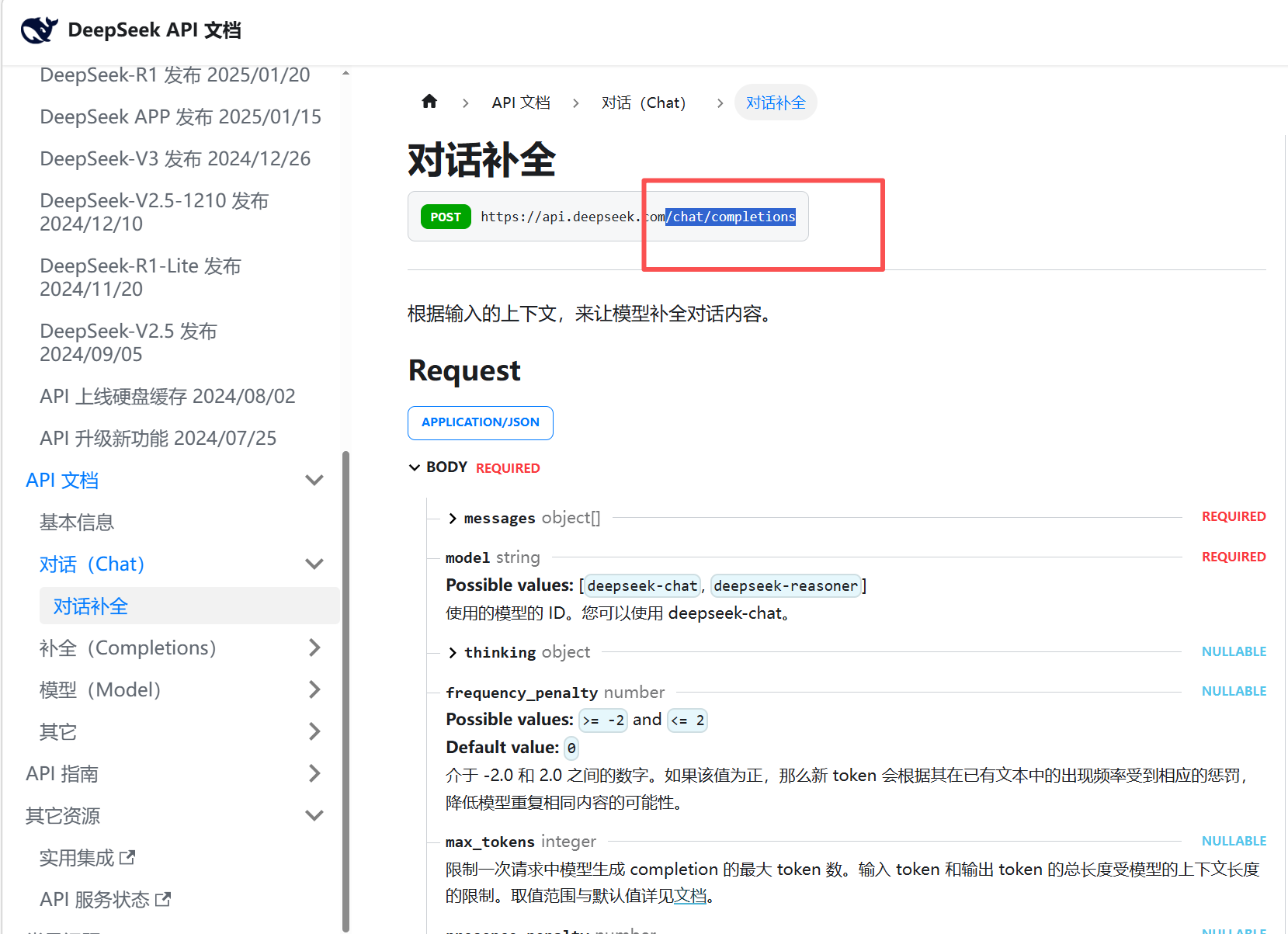Click NULLABLE label on the thinking row
Screen dimensions: 1288x934
(1234, 651)
